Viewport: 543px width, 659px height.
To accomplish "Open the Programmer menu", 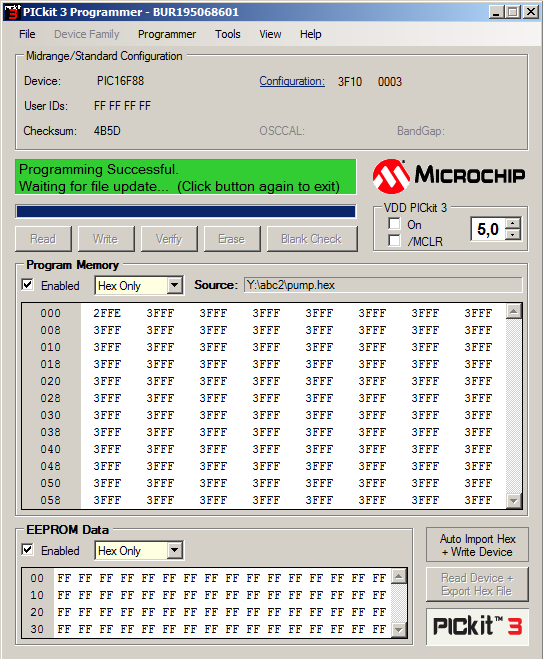I will click(167, 34).
